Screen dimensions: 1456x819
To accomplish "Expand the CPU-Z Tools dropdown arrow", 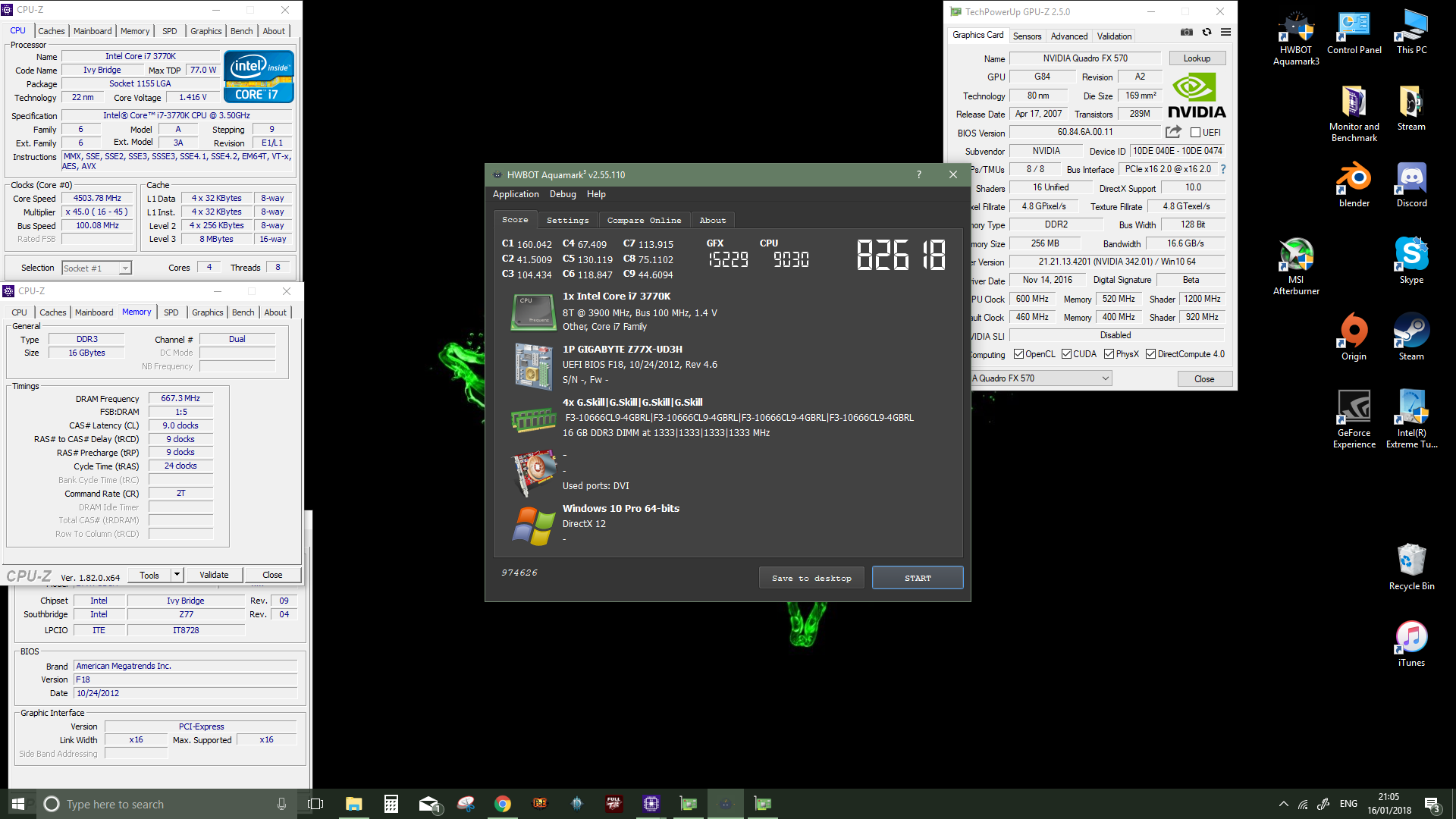I will pos(177,575).
